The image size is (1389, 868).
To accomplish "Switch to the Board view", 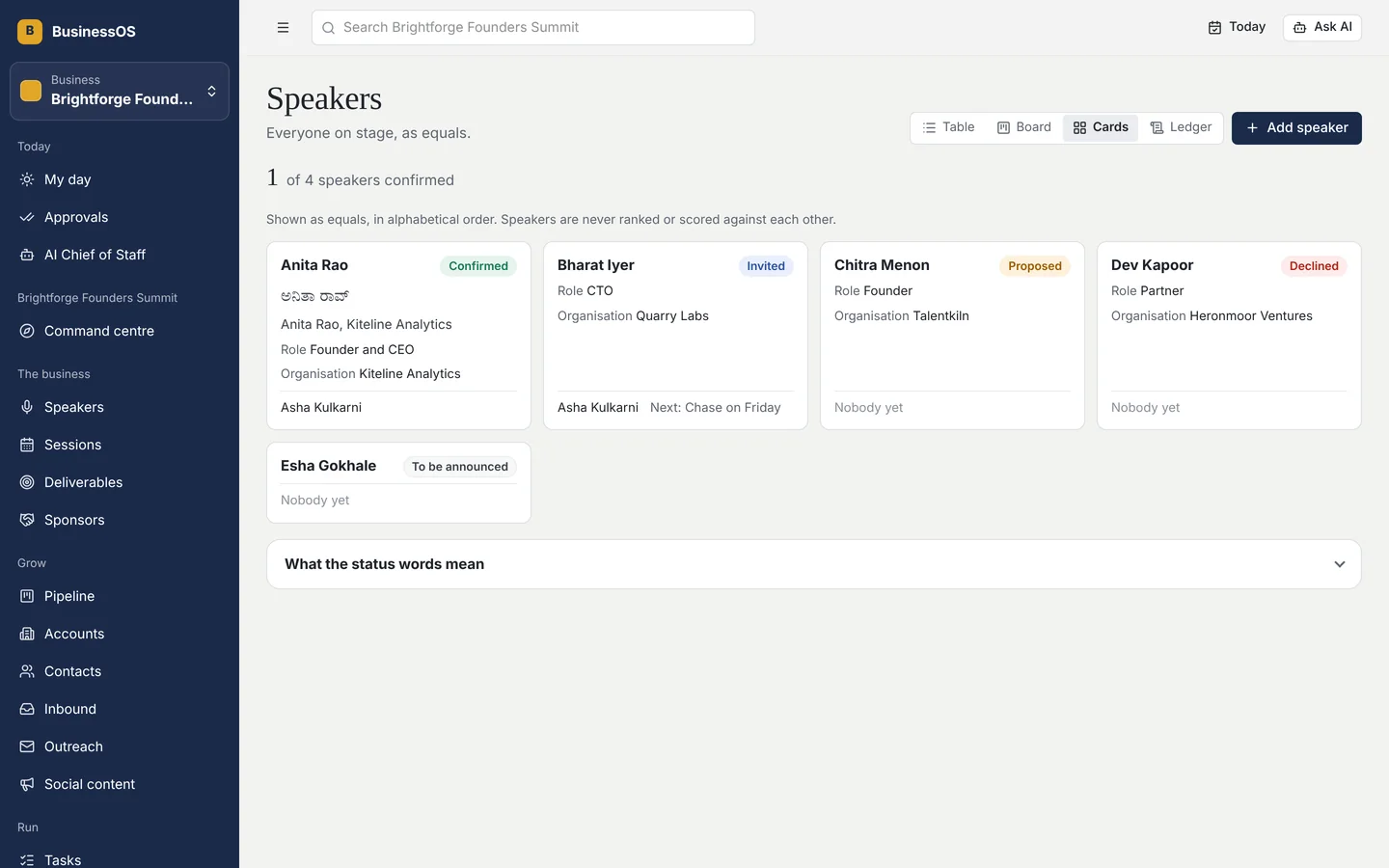I will [1023, 127].
